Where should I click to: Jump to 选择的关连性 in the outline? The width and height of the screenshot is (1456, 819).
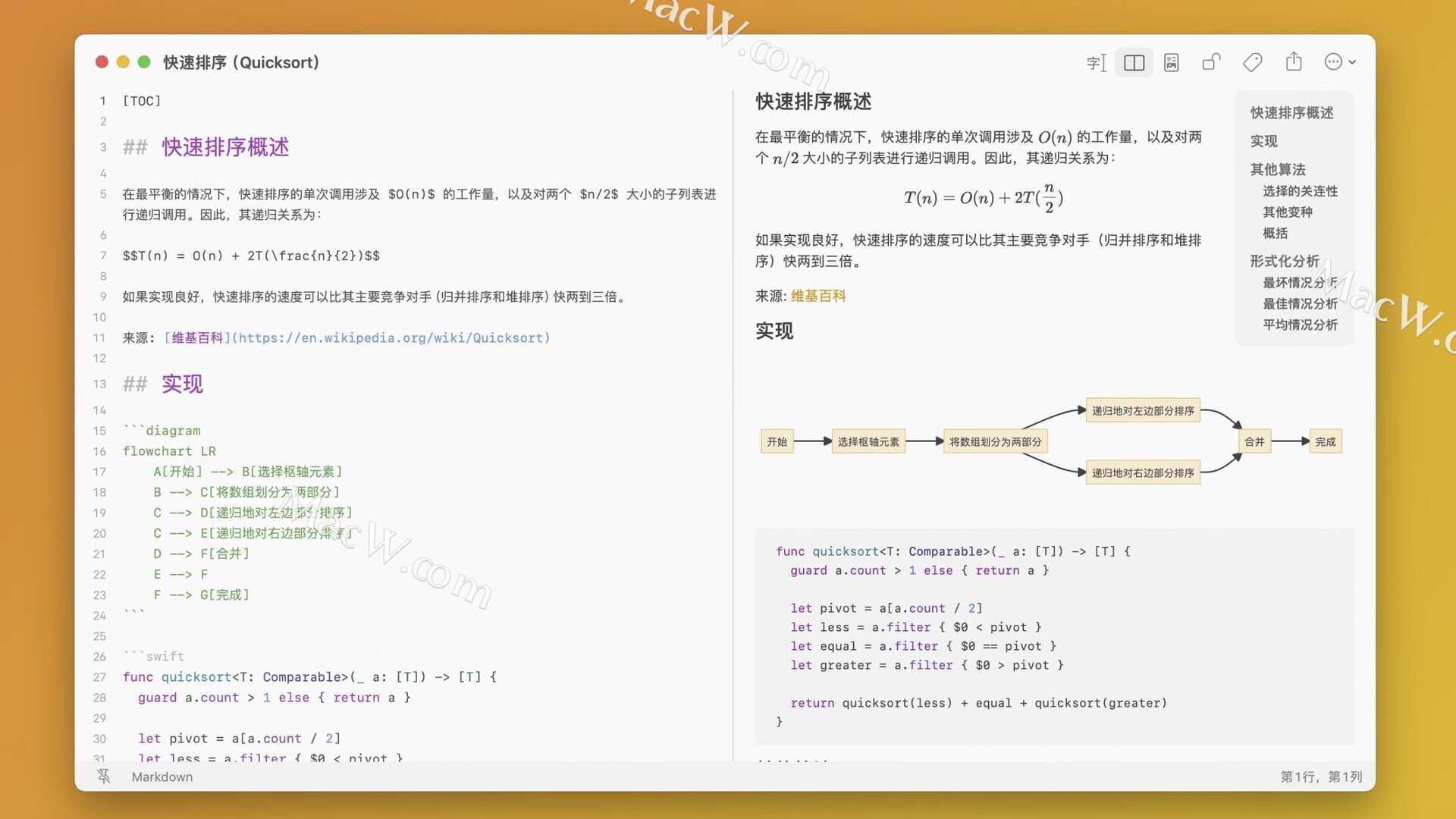1300,191
